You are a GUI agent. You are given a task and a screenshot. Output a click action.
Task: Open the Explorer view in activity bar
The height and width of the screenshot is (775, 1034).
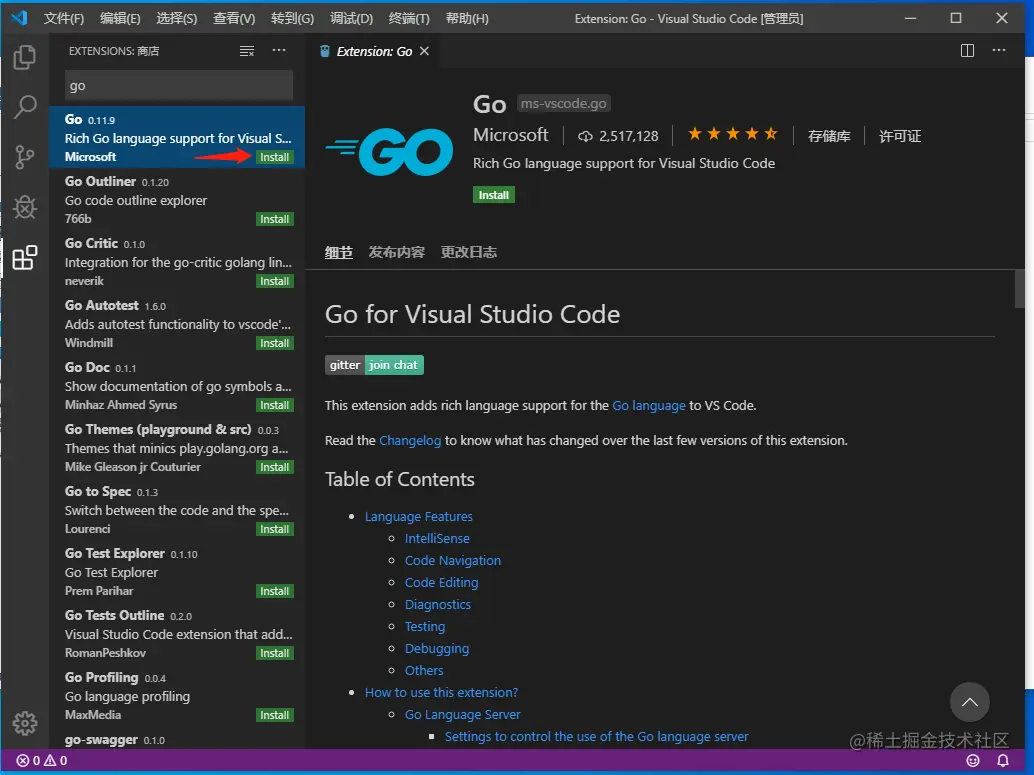point(24,57)
